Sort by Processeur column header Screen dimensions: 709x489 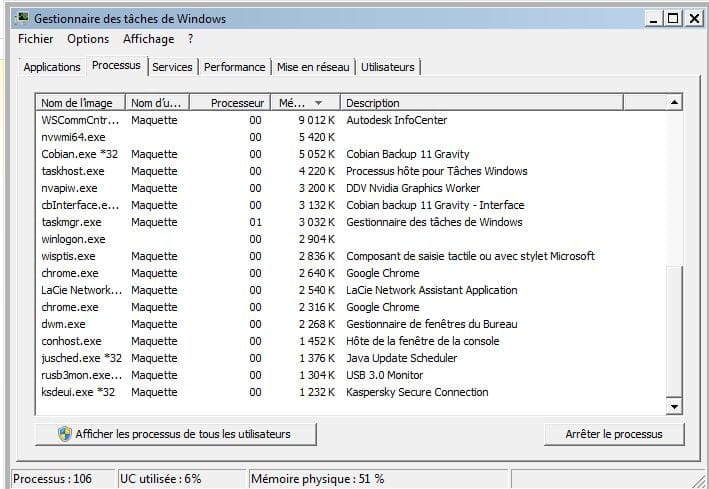[x=230, y=103]
